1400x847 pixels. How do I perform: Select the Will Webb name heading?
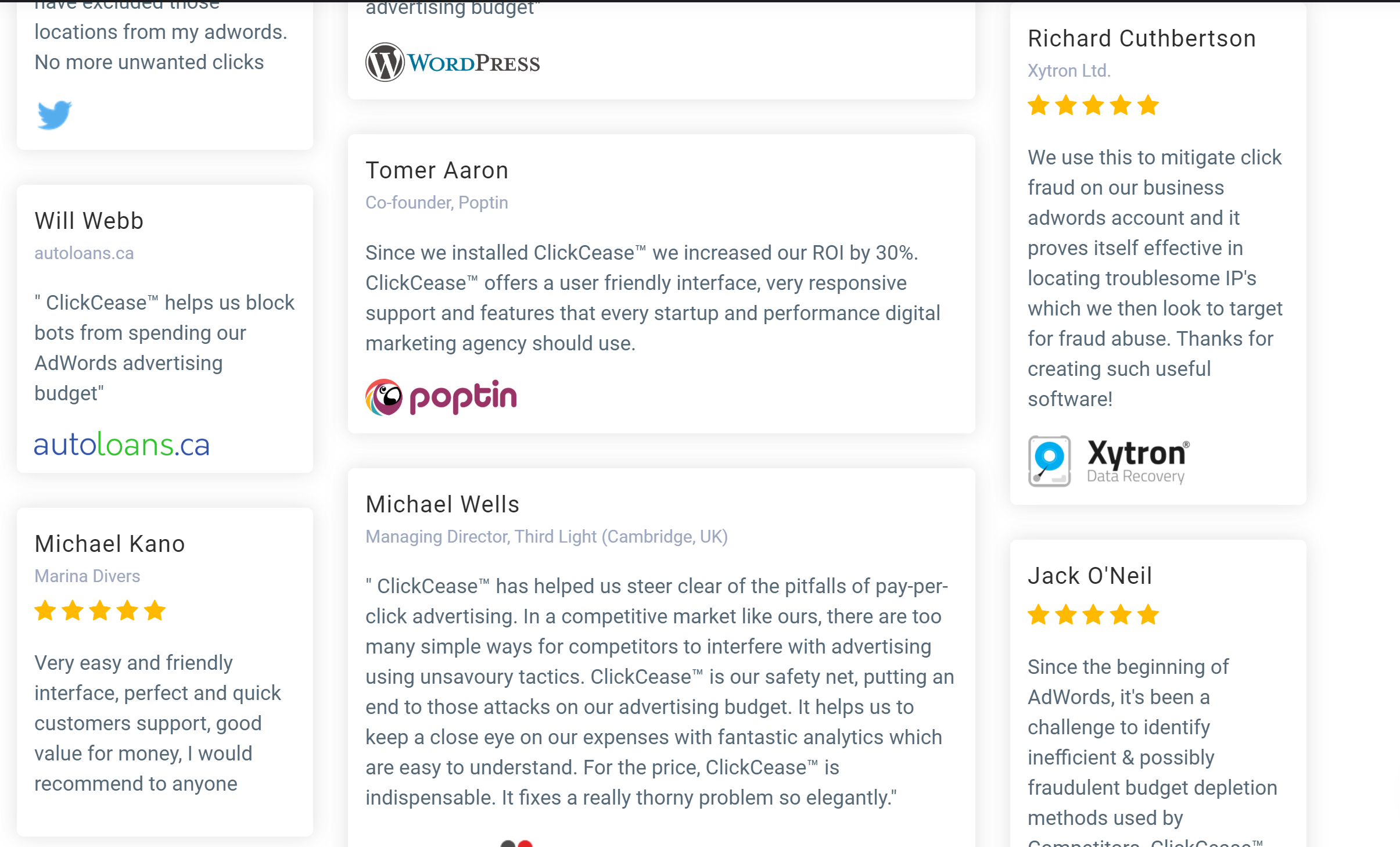(x=89, y=221)
